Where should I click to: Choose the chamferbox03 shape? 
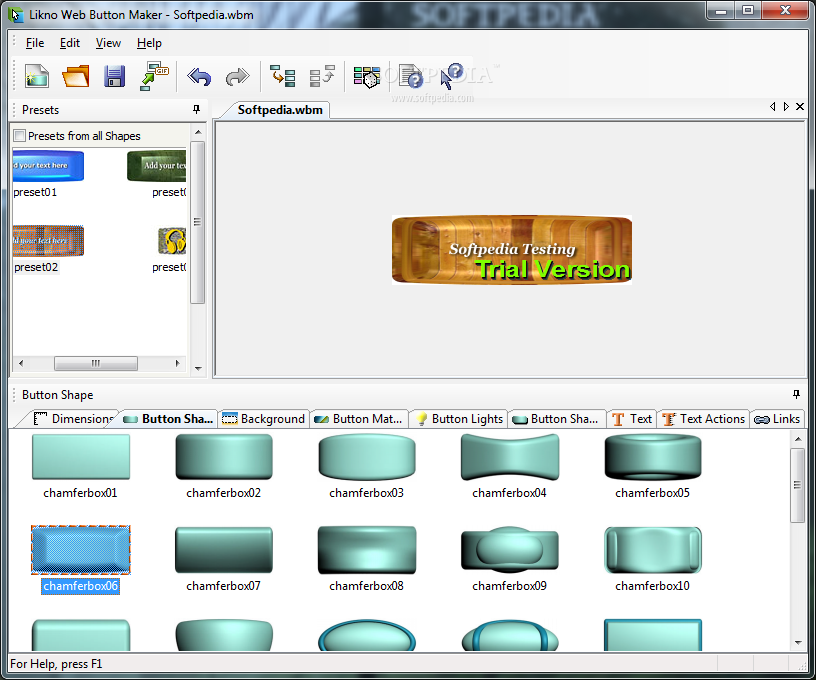tap(367, 457)
